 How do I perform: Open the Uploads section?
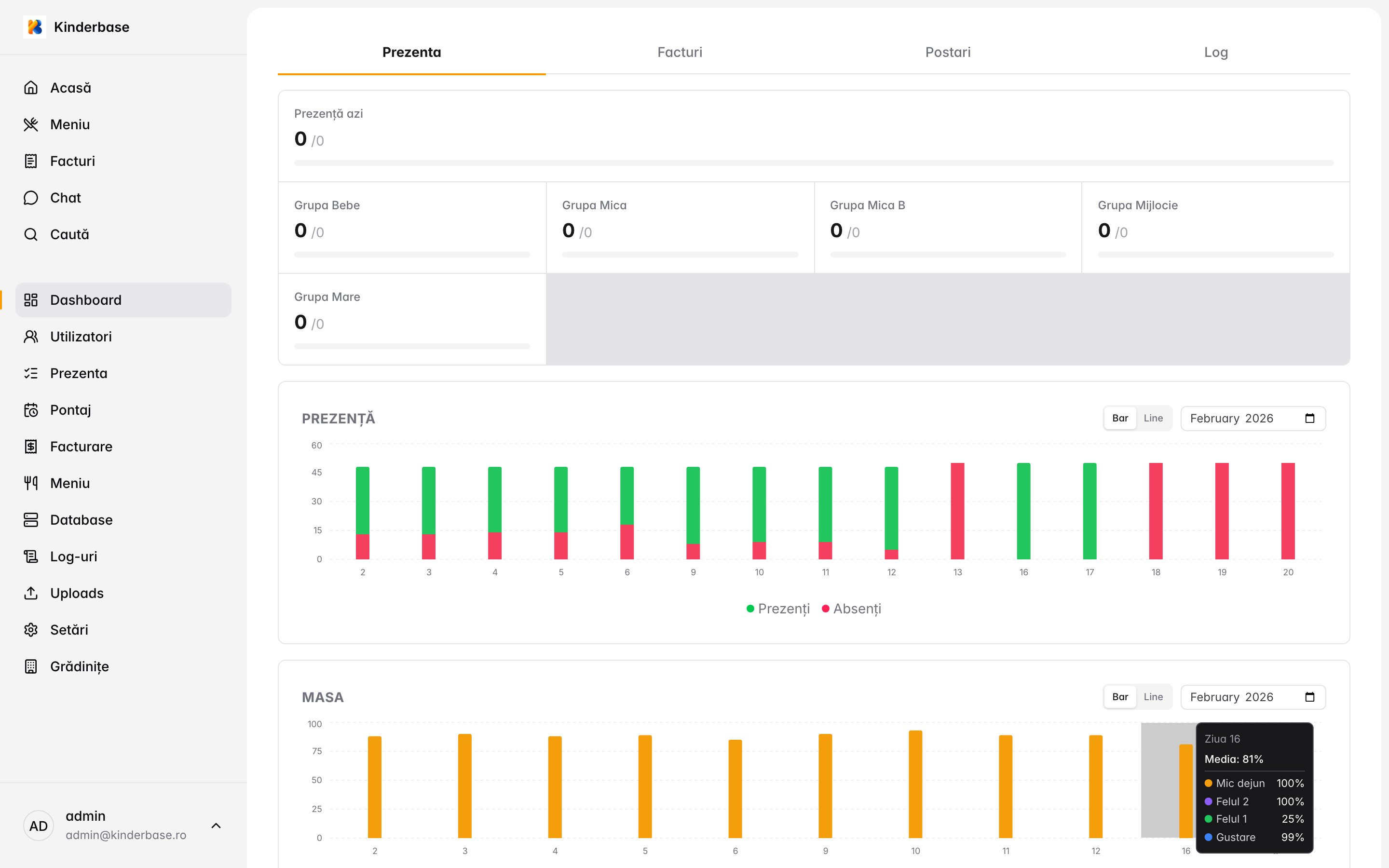(x=76, y=593)
